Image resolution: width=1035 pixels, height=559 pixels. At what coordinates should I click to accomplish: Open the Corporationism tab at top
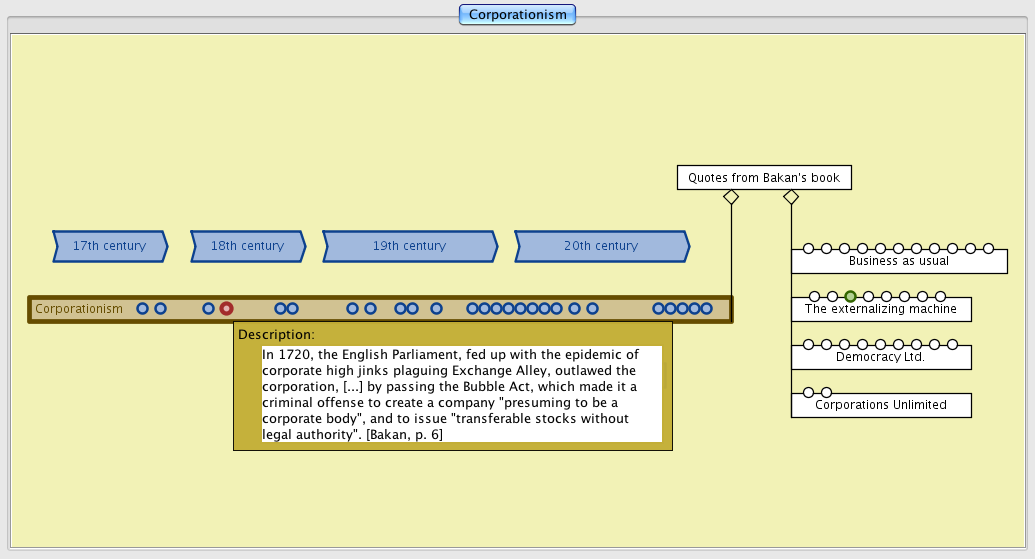point(517,14)
